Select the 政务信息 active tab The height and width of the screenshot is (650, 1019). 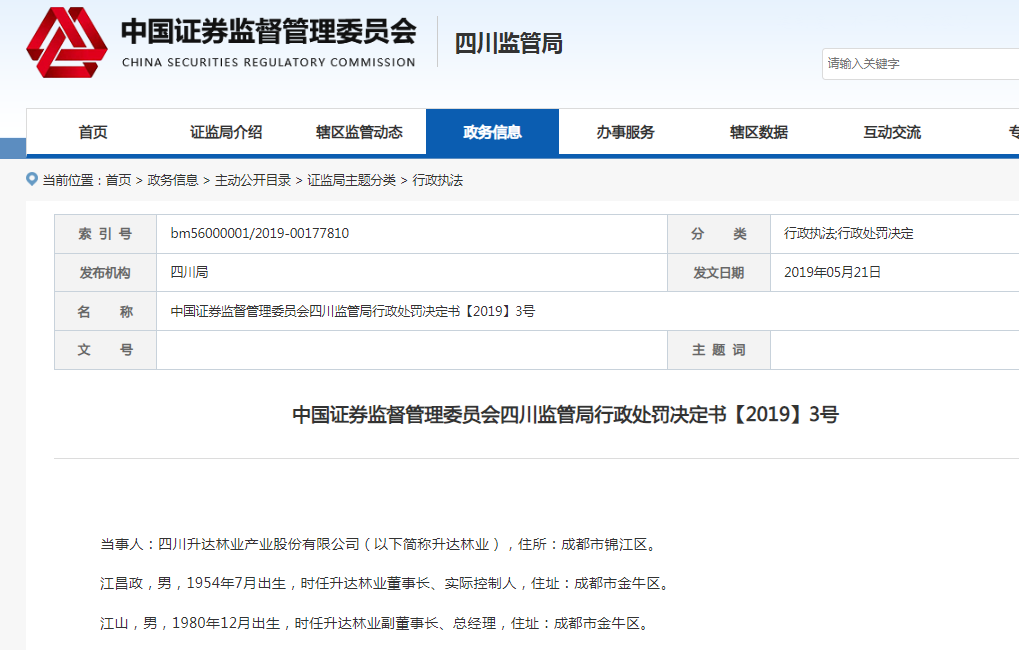click(x=492, y=132)
